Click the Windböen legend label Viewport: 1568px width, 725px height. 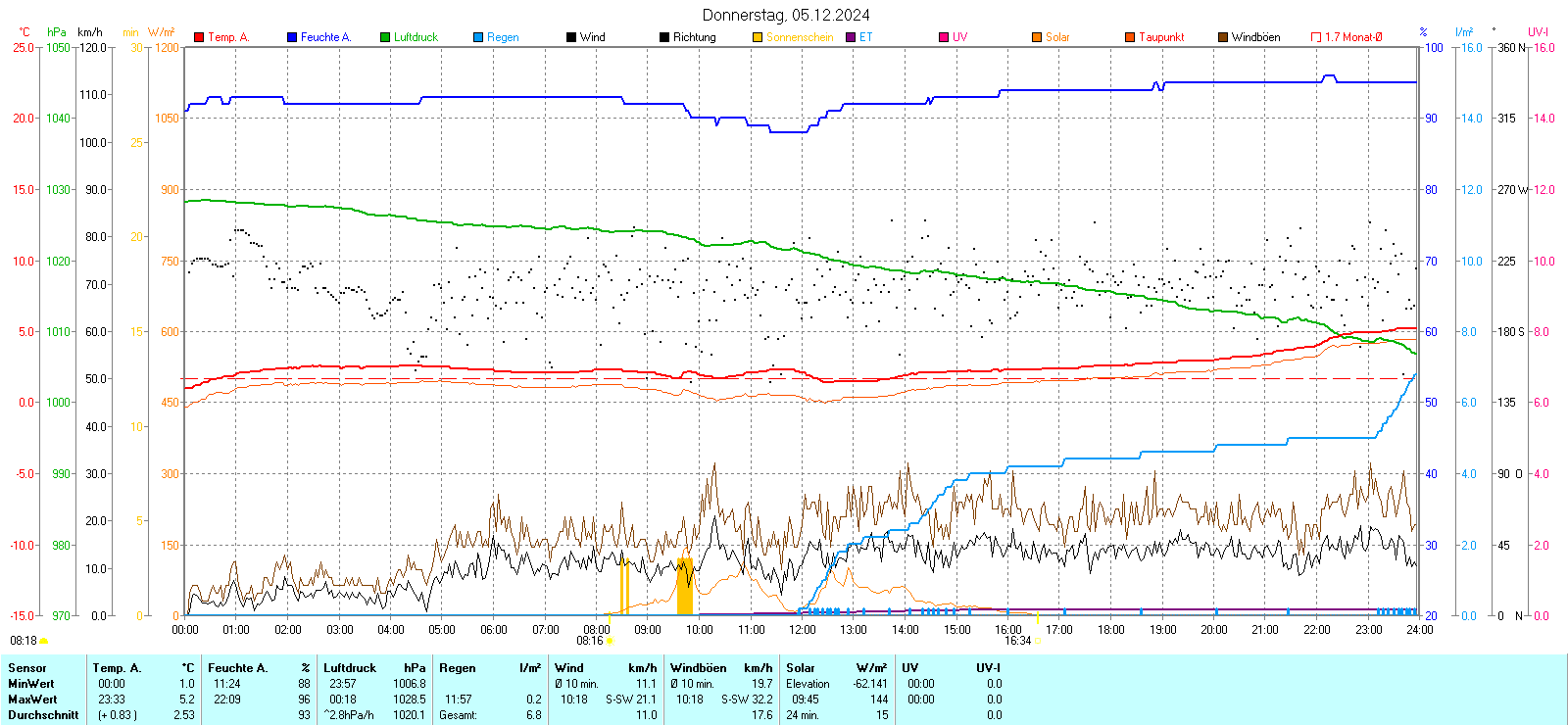(1255, 37)
